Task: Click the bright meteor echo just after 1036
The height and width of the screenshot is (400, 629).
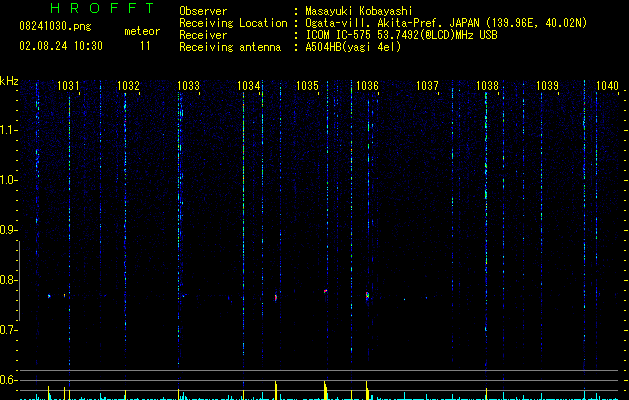Action: click(367, 296)
